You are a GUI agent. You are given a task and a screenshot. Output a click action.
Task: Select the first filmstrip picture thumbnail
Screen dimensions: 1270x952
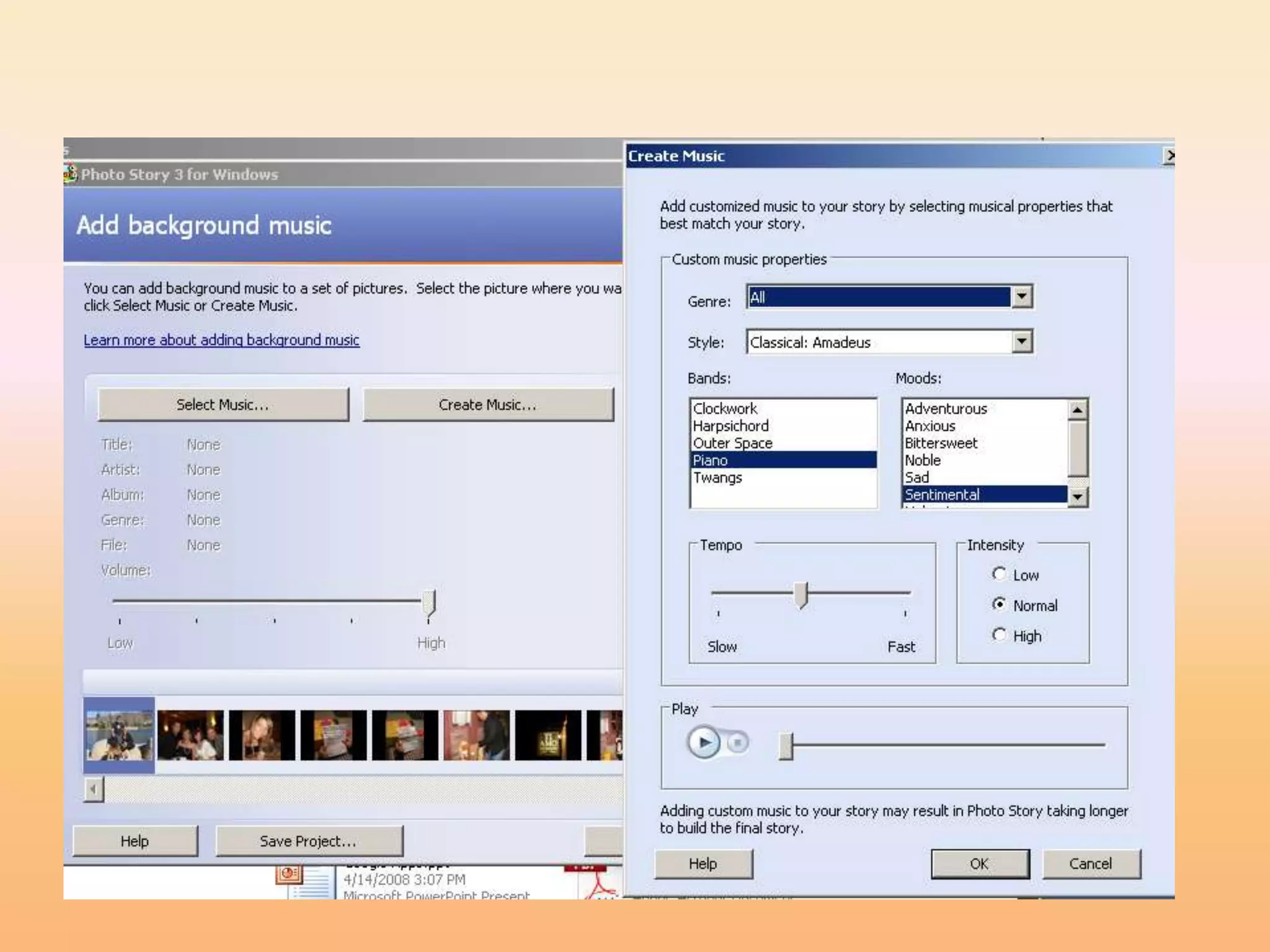(x=119, y=735)
